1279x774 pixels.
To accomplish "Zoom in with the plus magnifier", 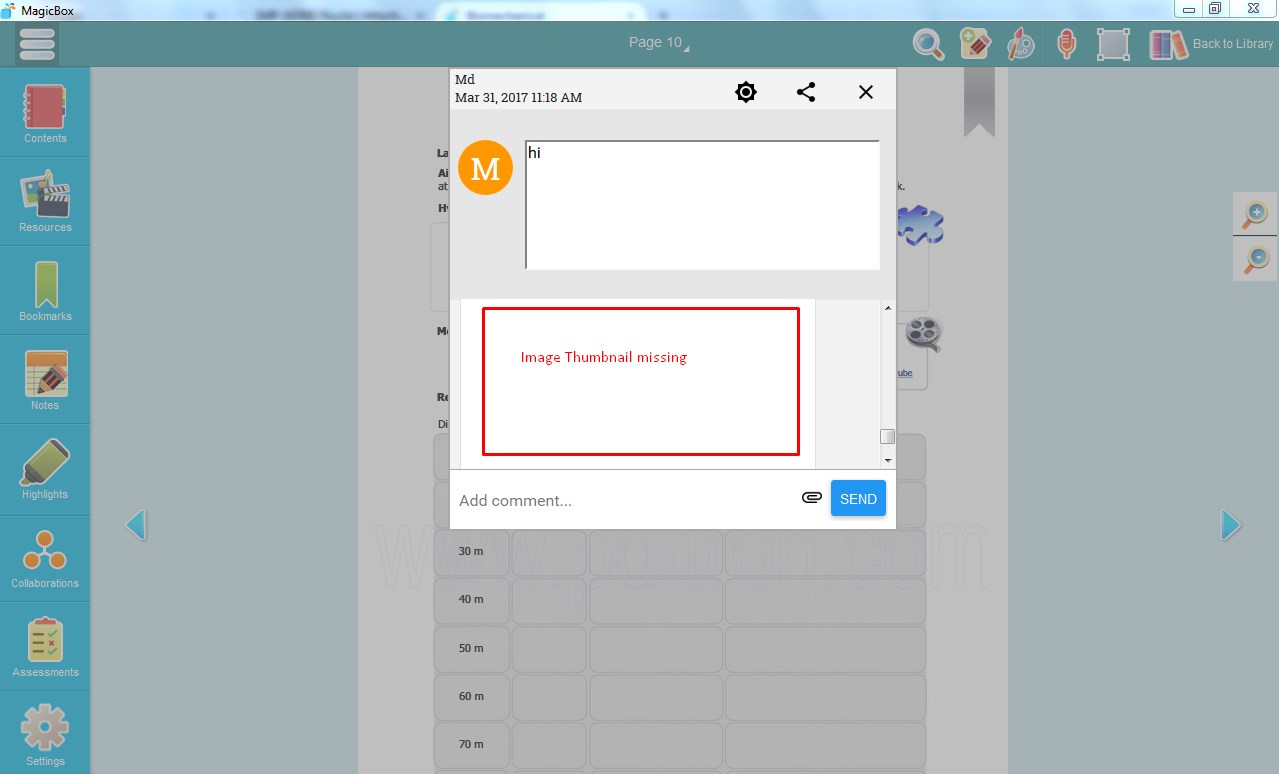I will click(x=1254, y=213).
